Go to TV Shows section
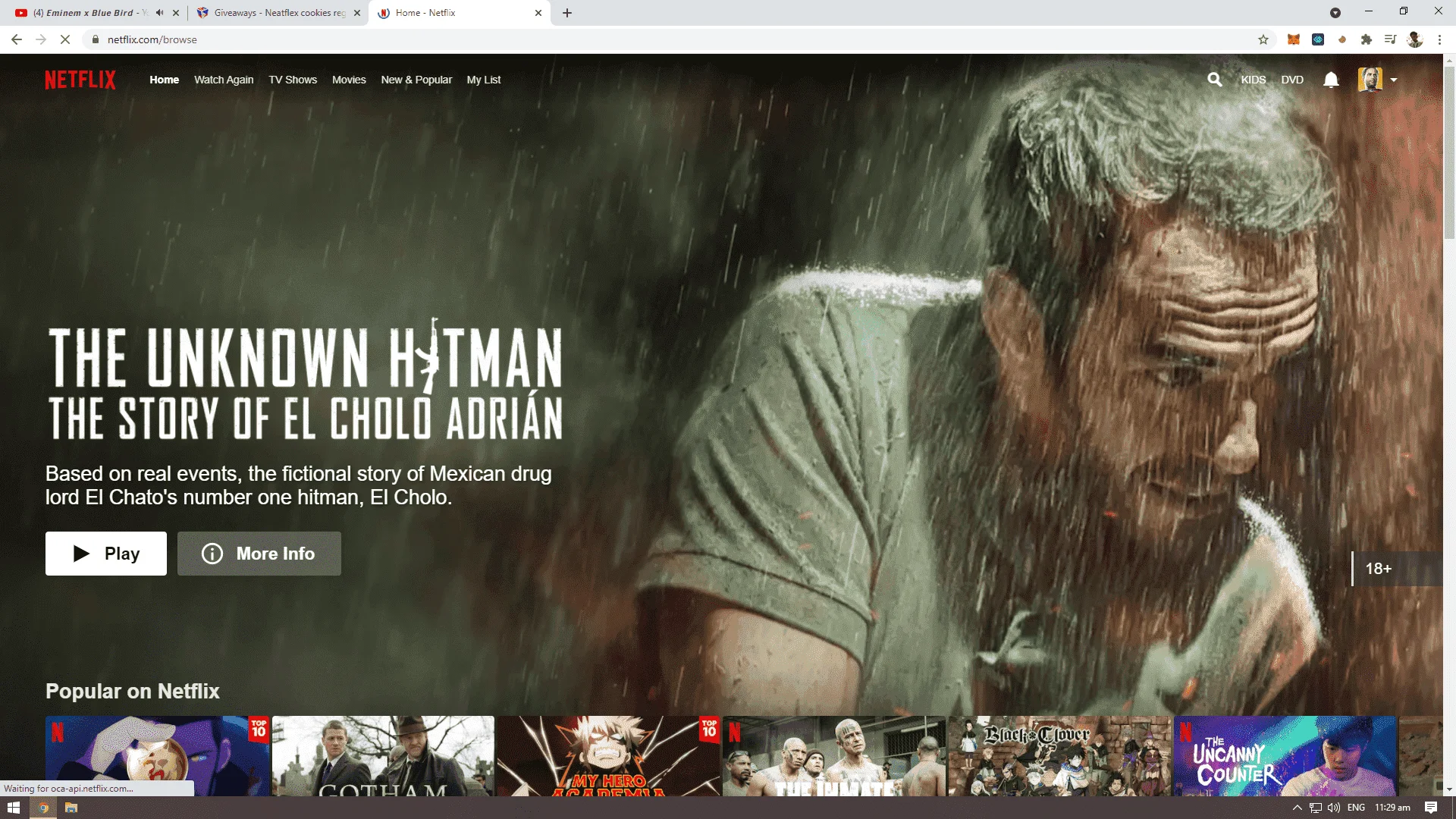 [293, 80]
